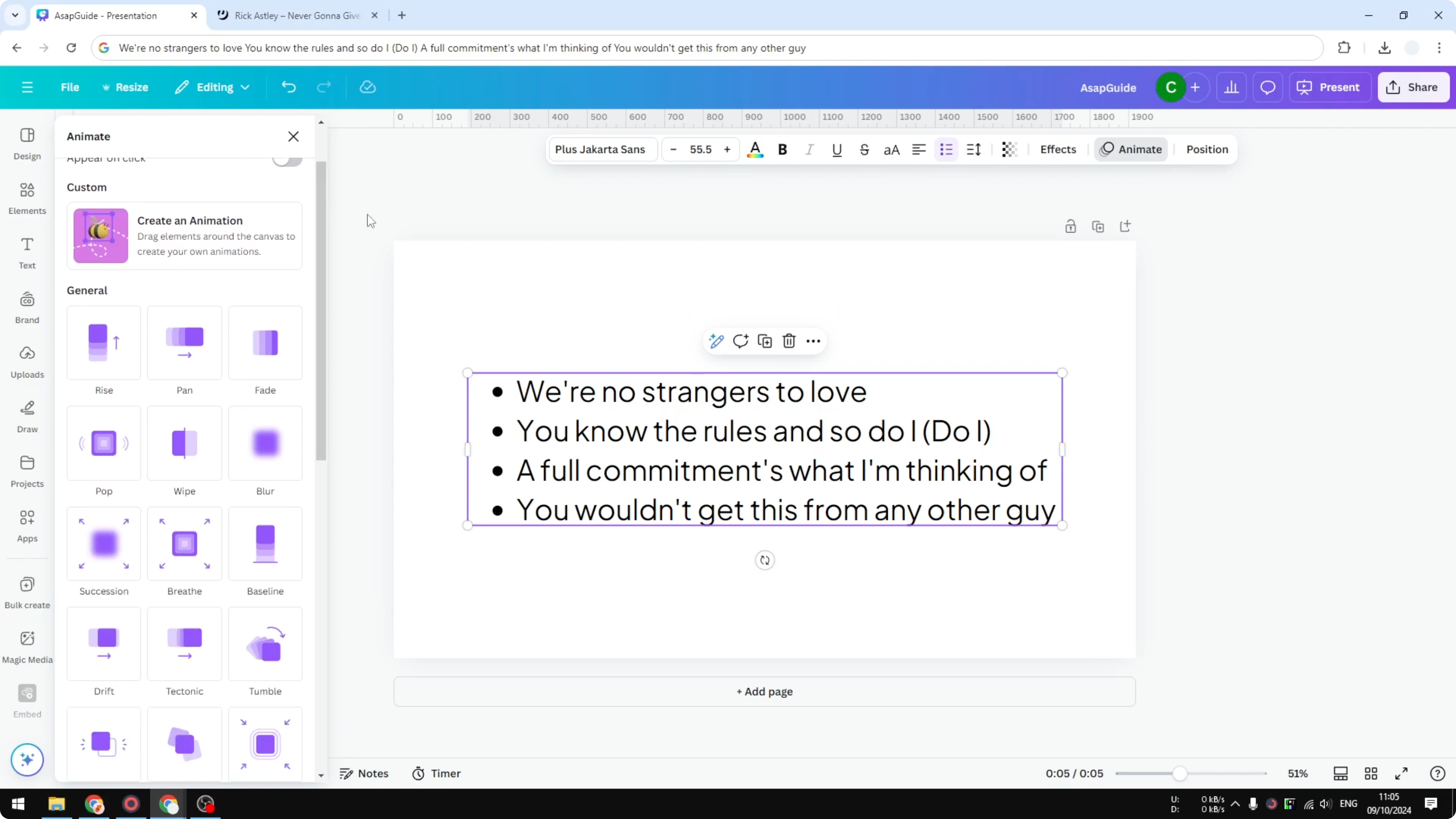Viewport: 1456px width, 819px height.
Task: Open the Chrome tab search dropdown
Action: tap(15, 15)
